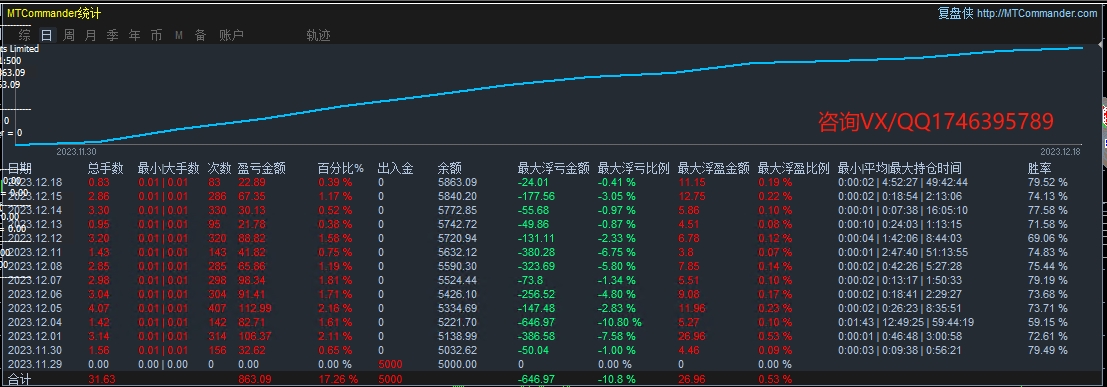Select the M tab
1107x387 pixels.
179,35
